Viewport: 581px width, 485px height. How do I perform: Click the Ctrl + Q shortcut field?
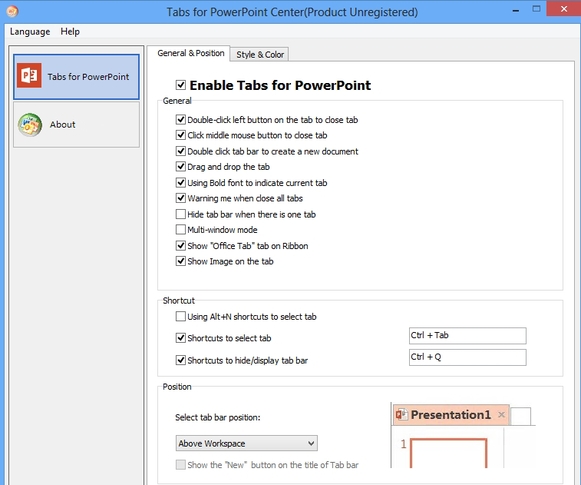(x=468, y=357)
